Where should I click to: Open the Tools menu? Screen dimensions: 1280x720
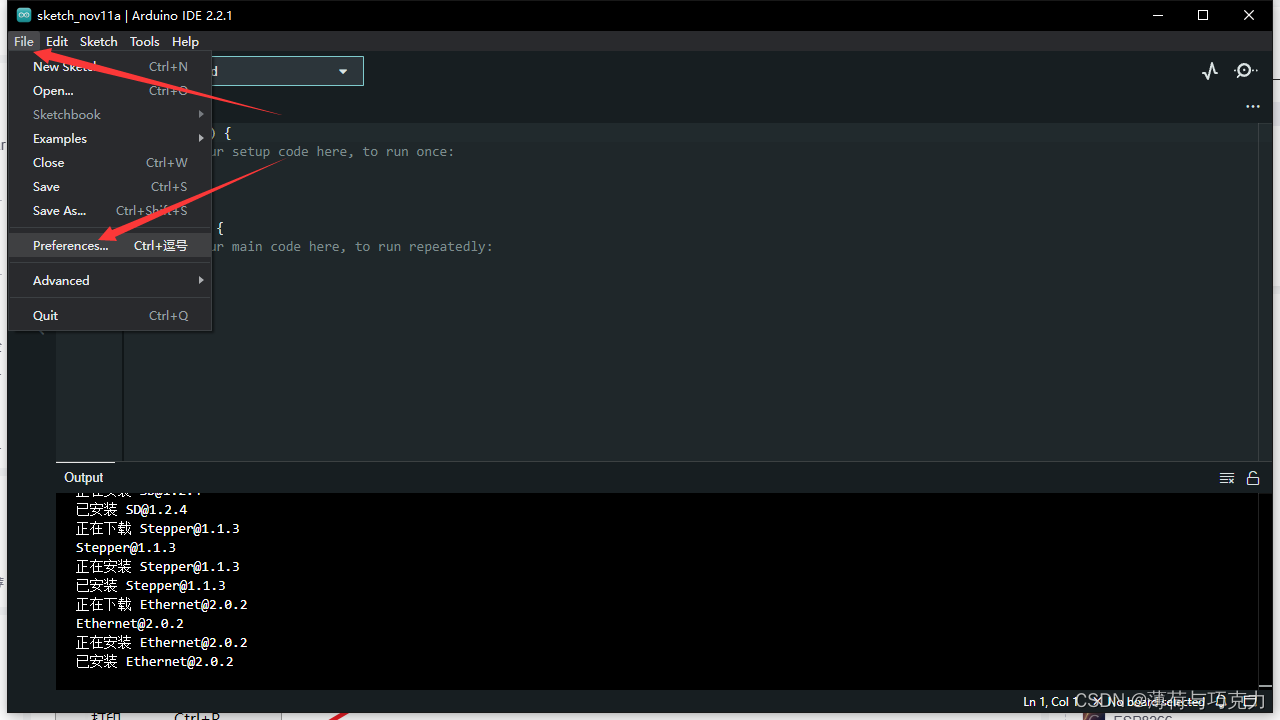pyautogui.click(x=144, y=41)
